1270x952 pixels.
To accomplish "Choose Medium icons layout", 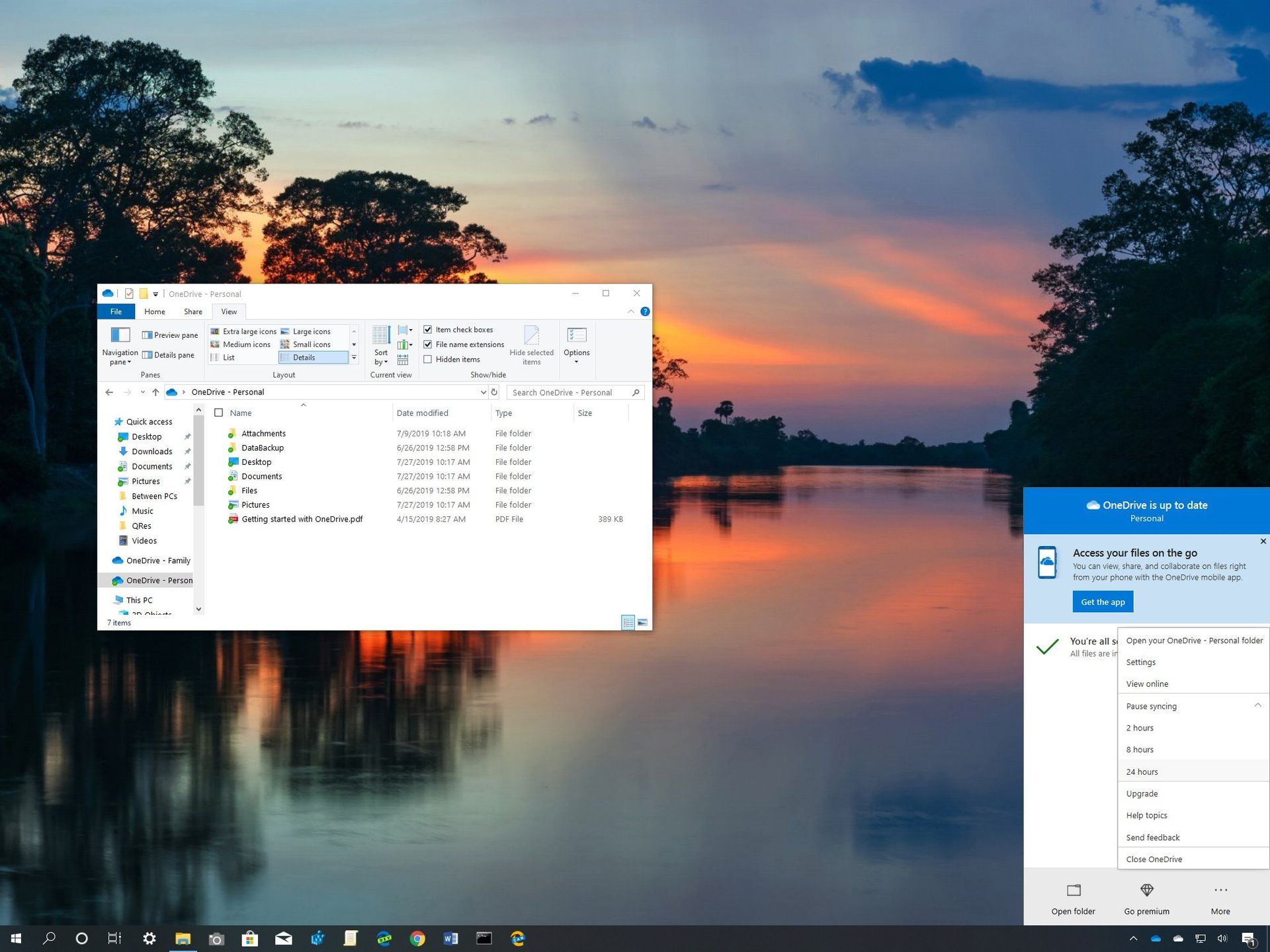I will [x=246, y=344].
